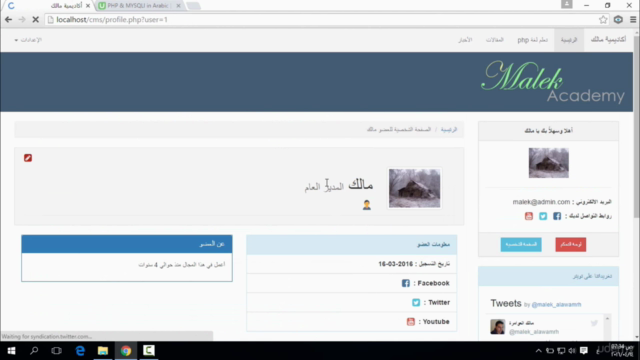Click the small user avatar icon under the name

tap(367, 205)
